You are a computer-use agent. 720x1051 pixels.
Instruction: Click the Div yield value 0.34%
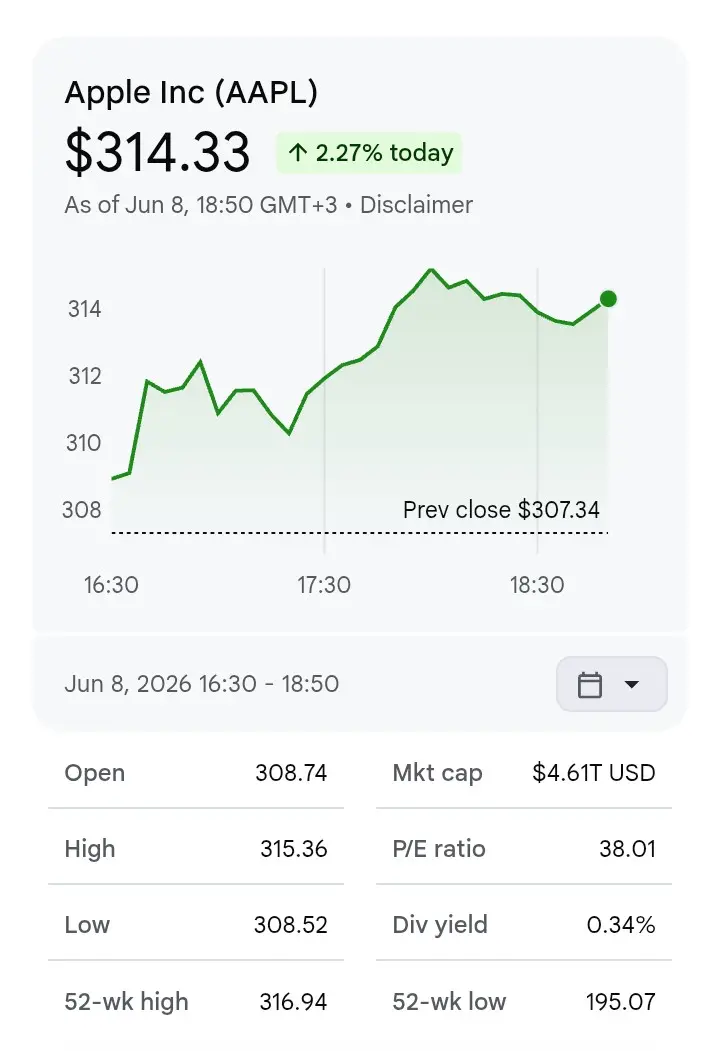[621, 925]
